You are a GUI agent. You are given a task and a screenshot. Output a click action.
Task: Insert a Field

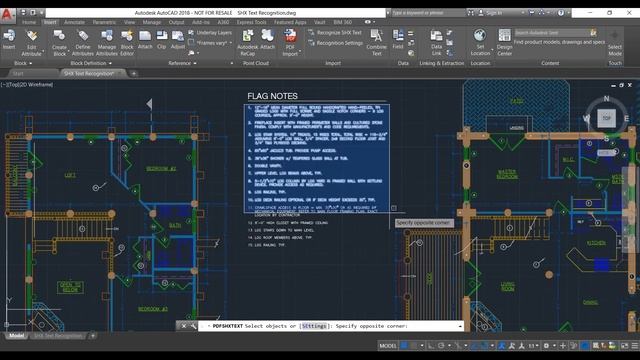(x=398, y=39)
